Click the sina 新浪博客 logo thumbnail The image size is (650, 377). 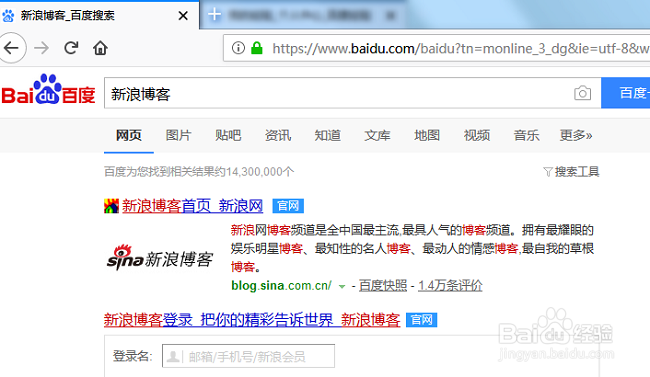pyautogui.click(x=160, y=258)
